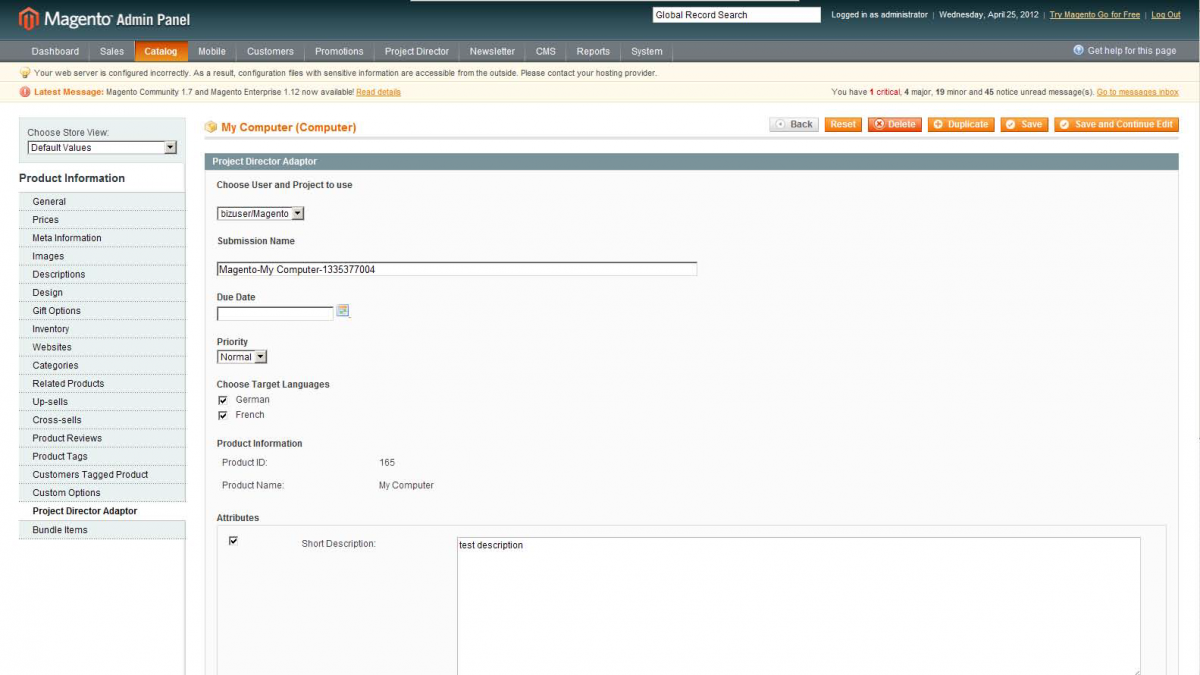Select the General product tab

point(102,202)
